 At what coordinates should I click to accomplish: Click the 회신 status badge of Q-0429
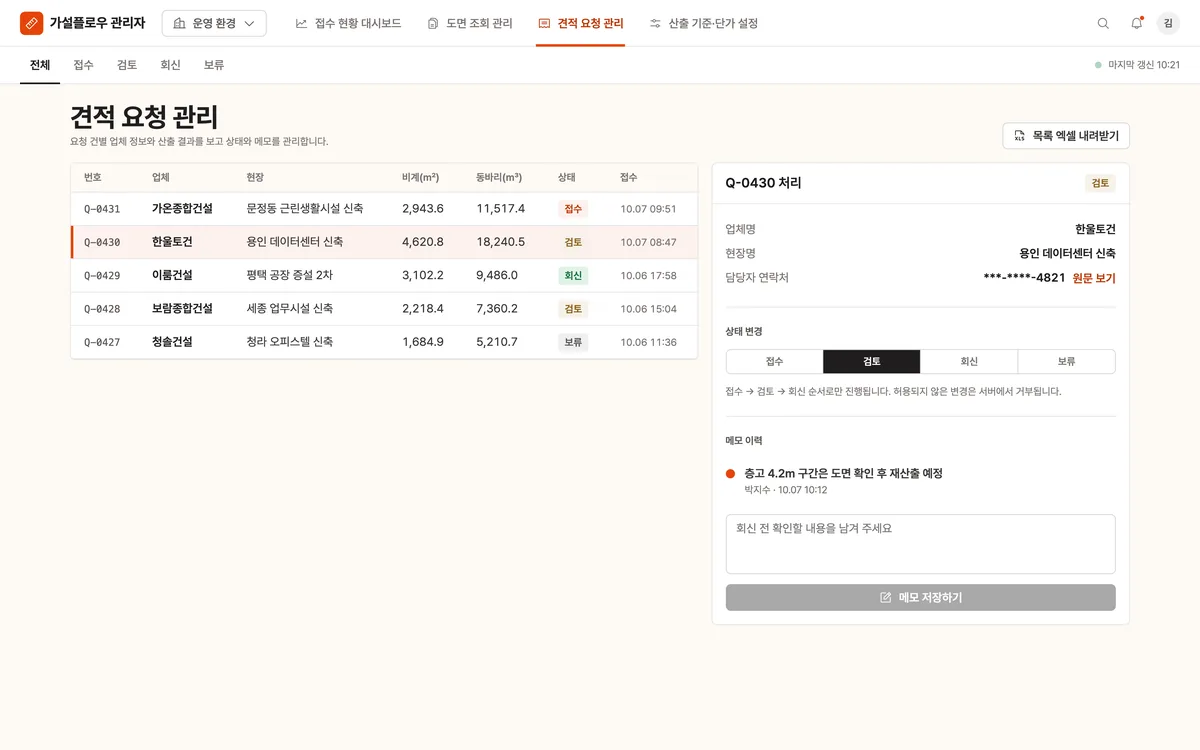point(573,275)
